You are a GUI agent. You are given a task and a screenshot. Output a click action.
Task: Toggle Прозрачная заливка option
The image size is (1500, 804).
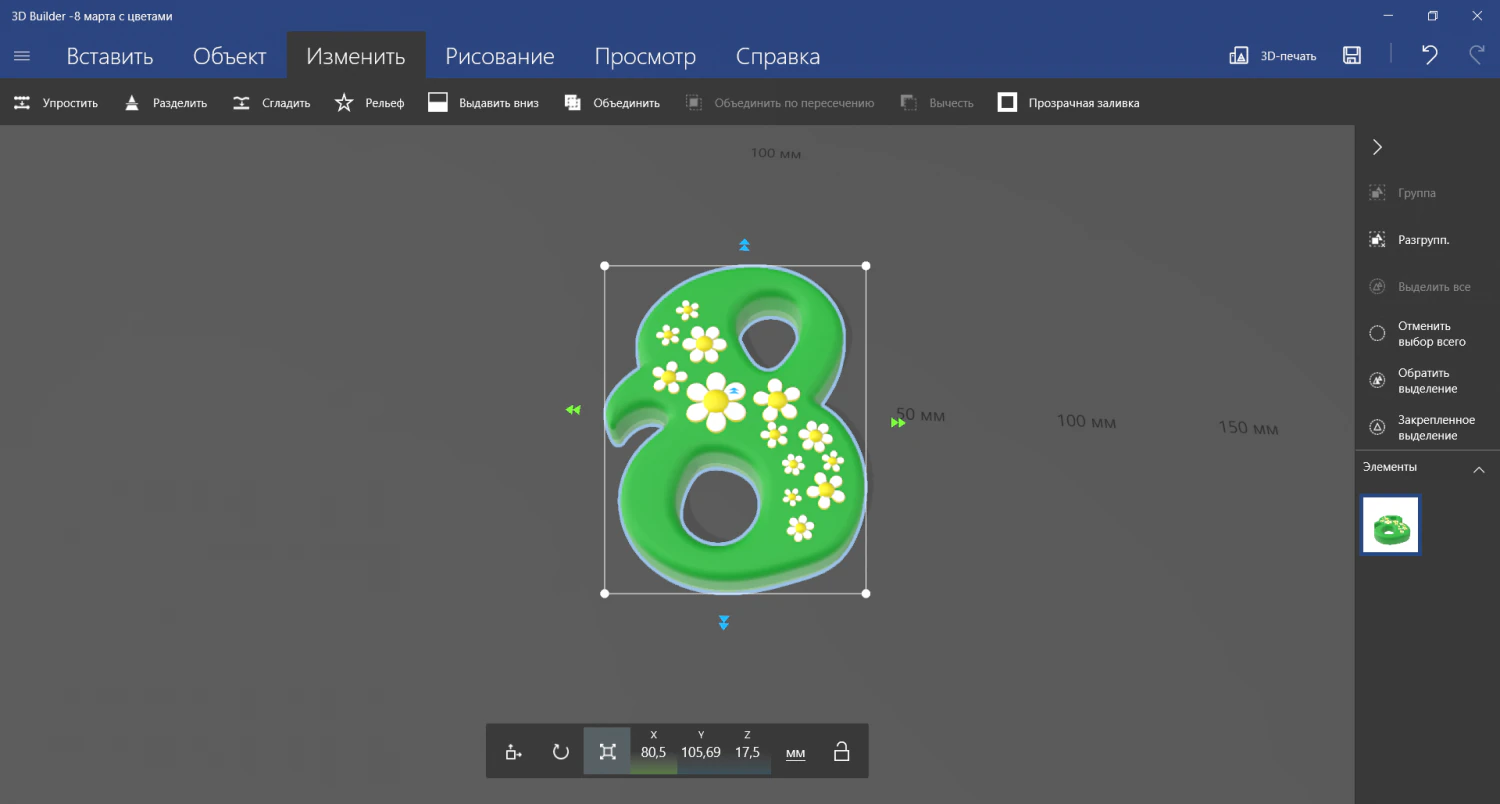coord(1068,103)
